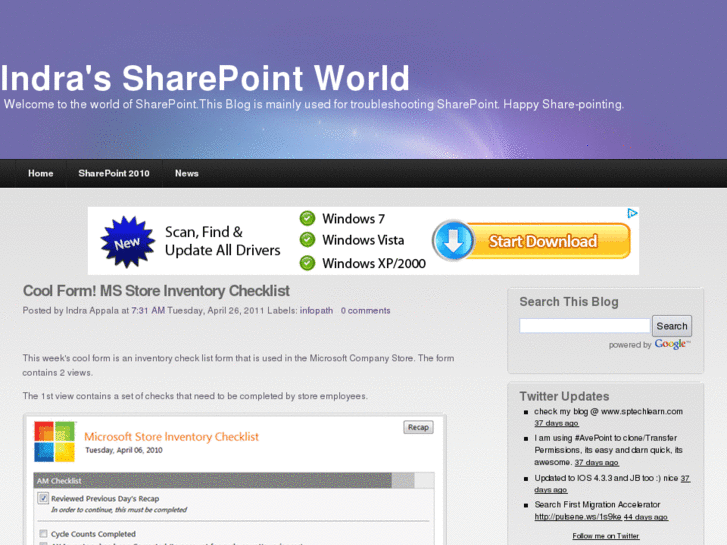
Task: Click the check my blog @ www.sptechlearn.com tweet
Action: click(x=608, y=411)
